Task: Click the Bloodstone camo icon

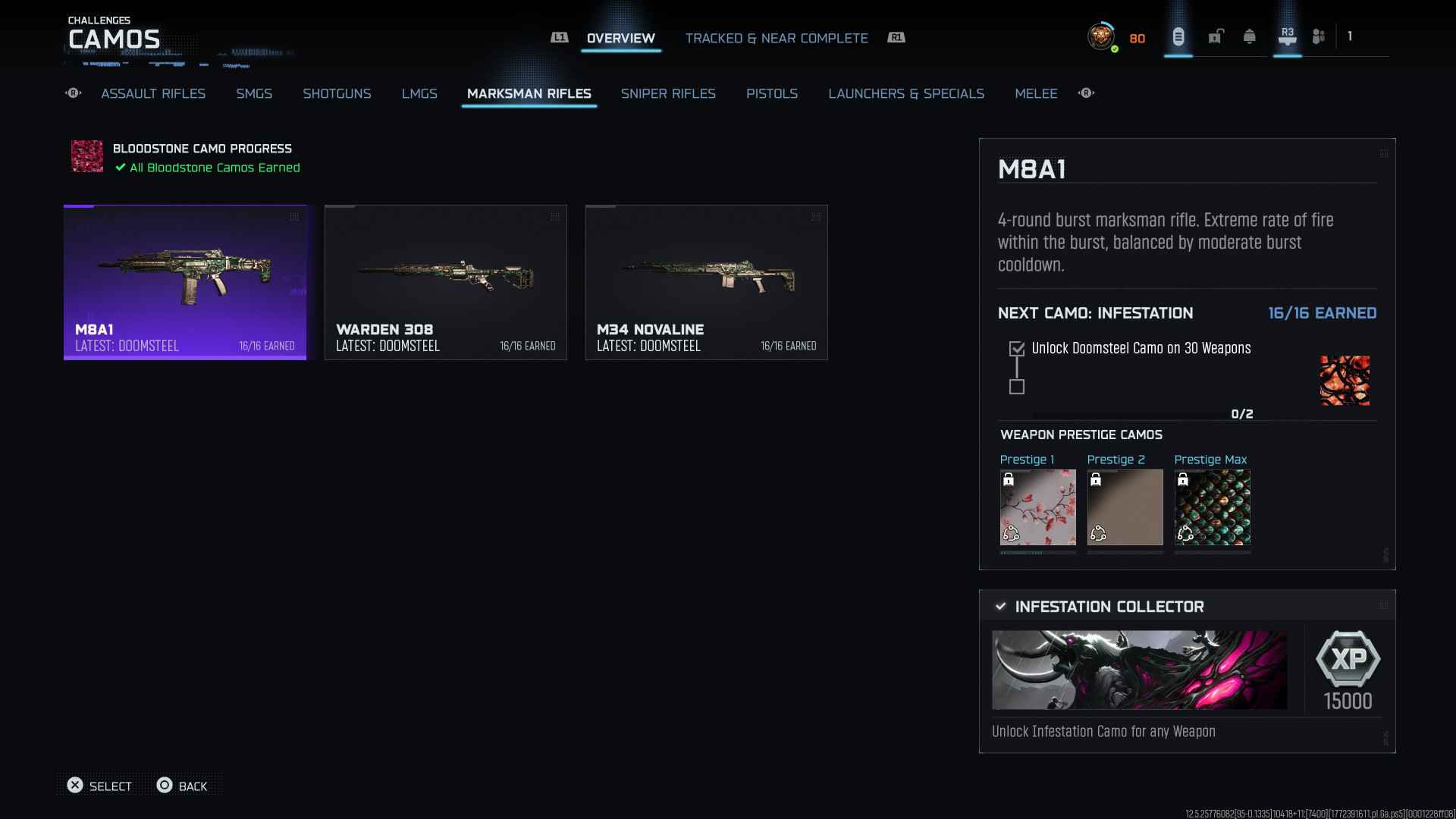Action: [x=87, y=156]
